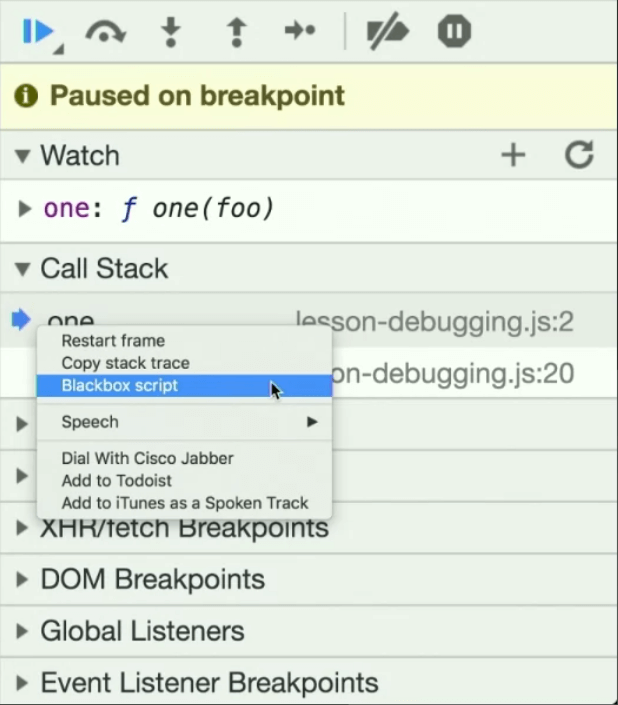Expand DOM Breakpoints section
This screenshot has height=705, width=618.
point(23,580)
